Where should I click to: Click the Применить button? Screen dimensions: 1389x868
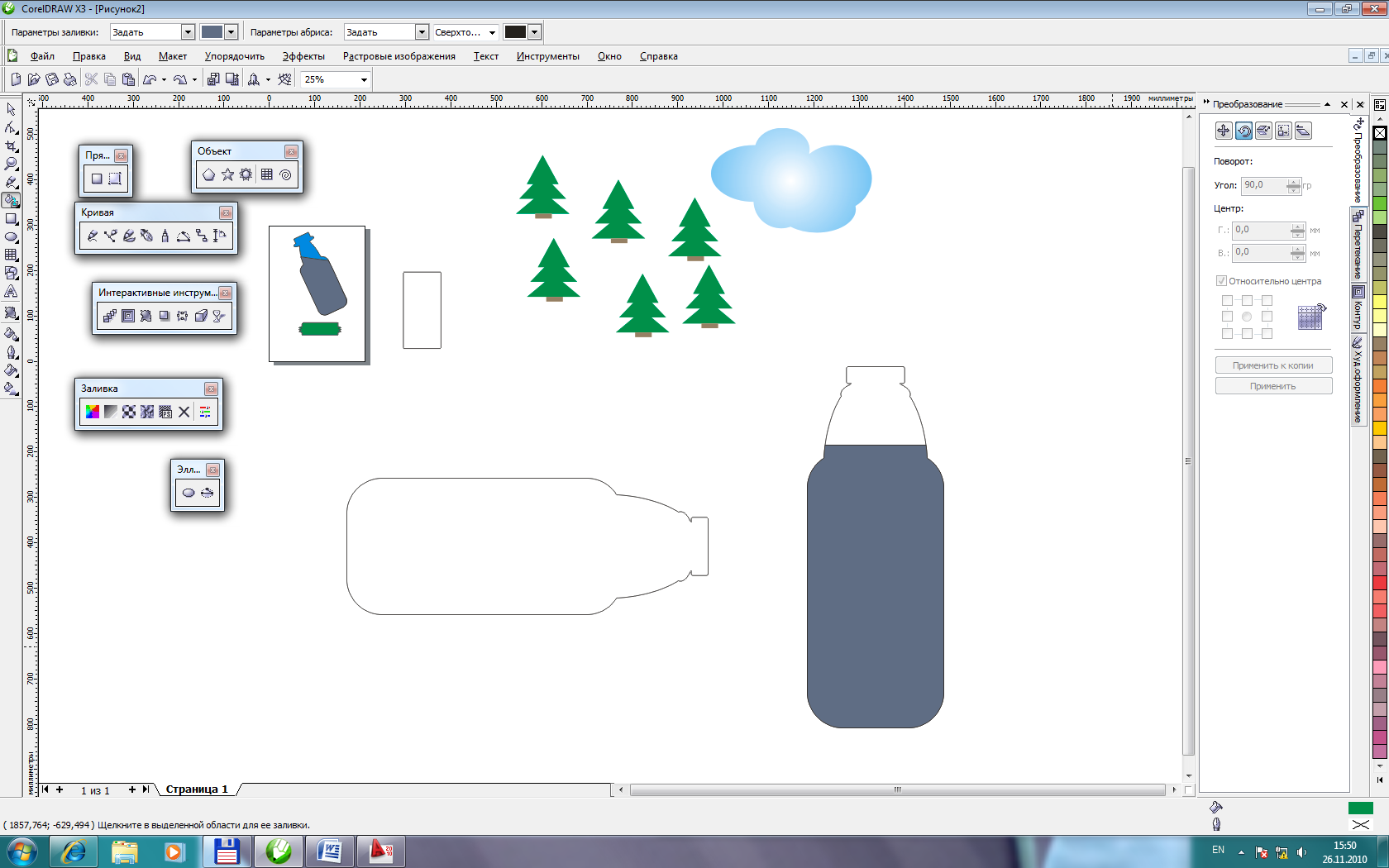pos(1273,386)
